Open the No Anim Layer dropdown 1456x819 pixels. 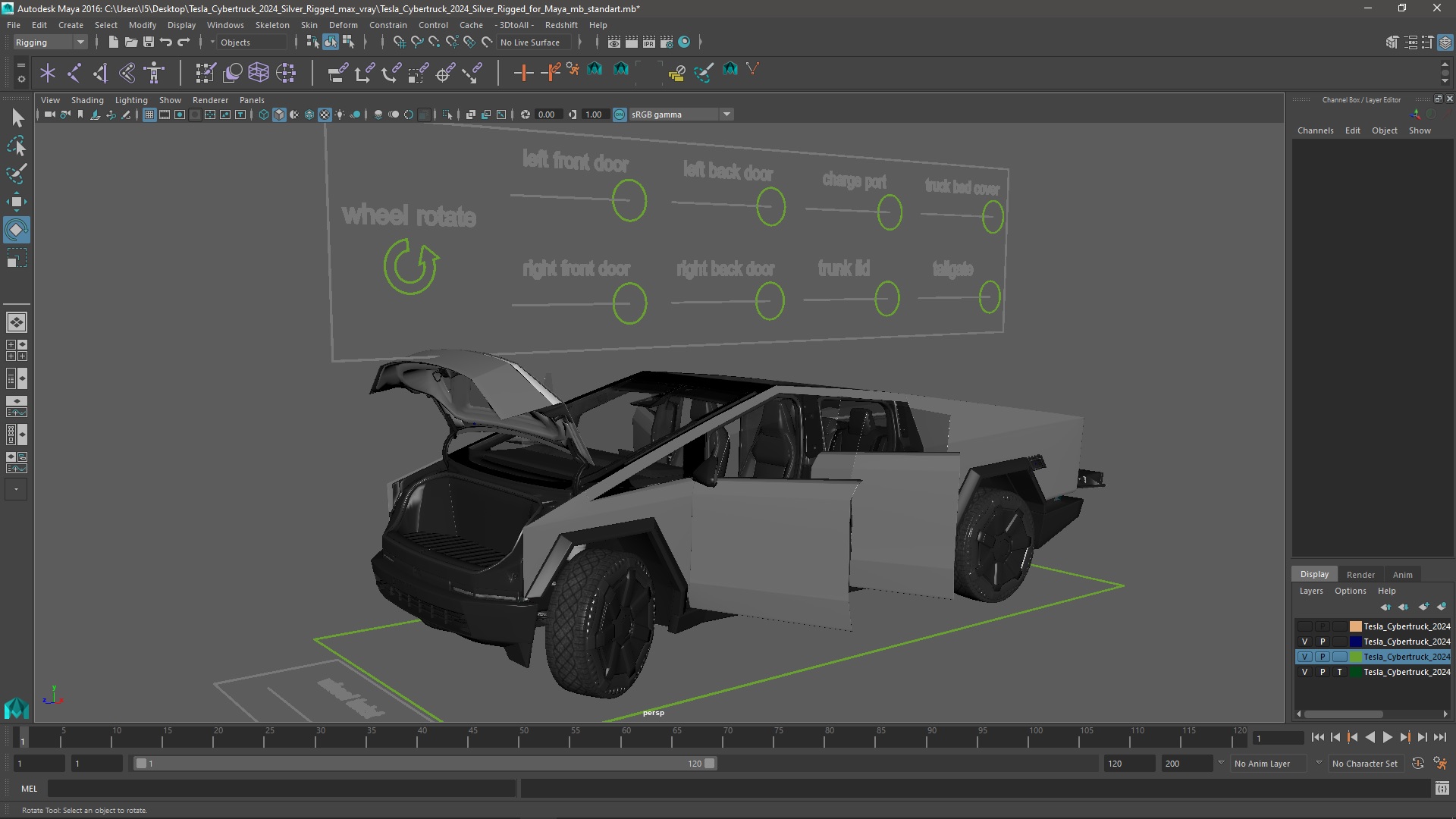[x=1270, y=764]
